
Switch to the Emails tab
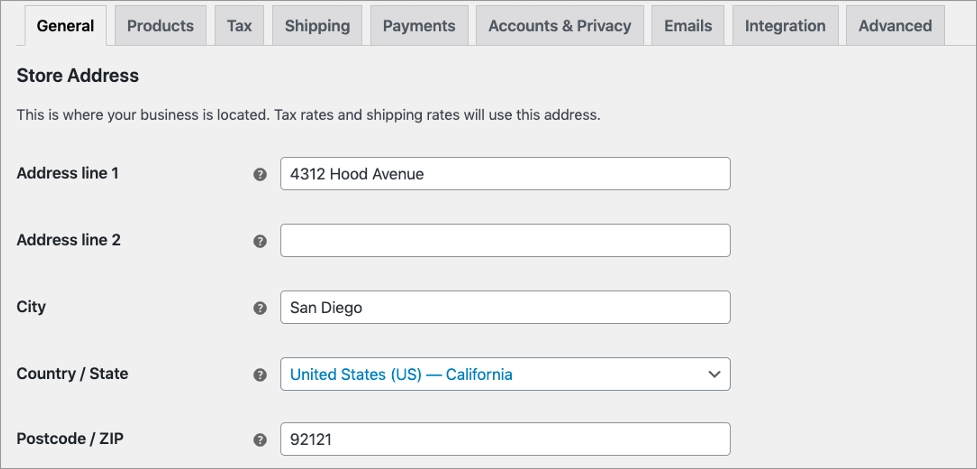tap(688, 26)
